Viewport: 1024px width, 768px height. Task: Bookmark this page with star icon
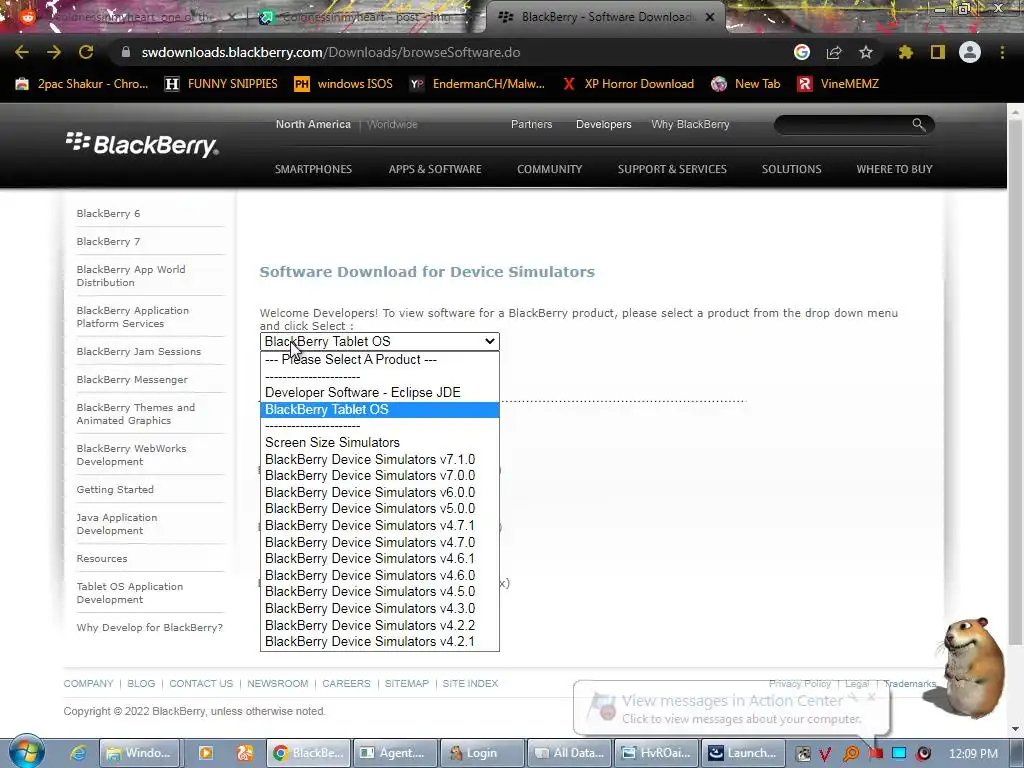click(866, 52)
